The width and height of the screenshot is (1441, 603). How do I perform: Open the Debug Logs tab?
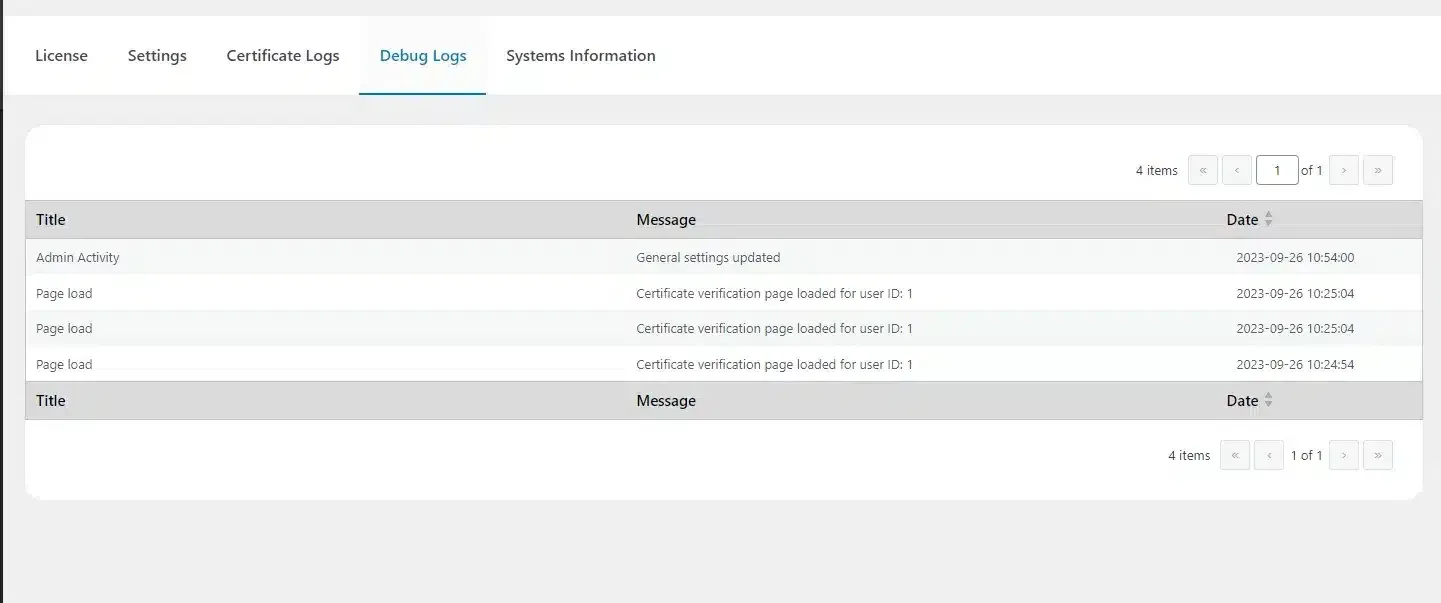422,55
